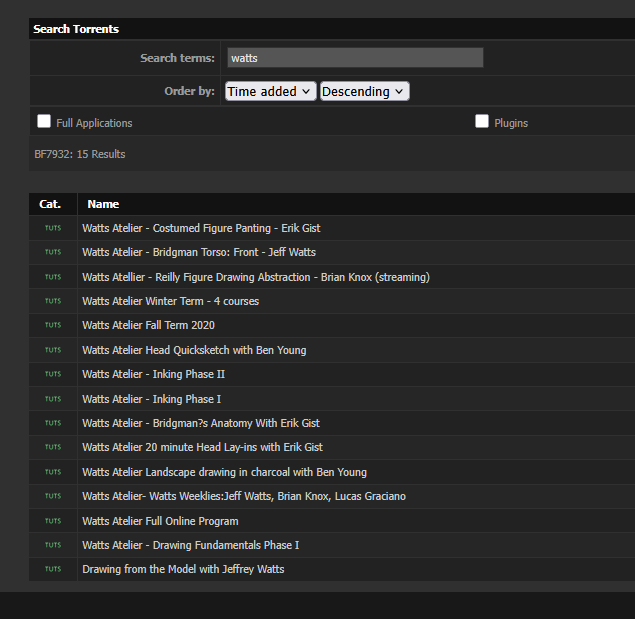Open Watts Atelier Full Online Program
Screen dimensions: 635x619
(x=160, y=521)
